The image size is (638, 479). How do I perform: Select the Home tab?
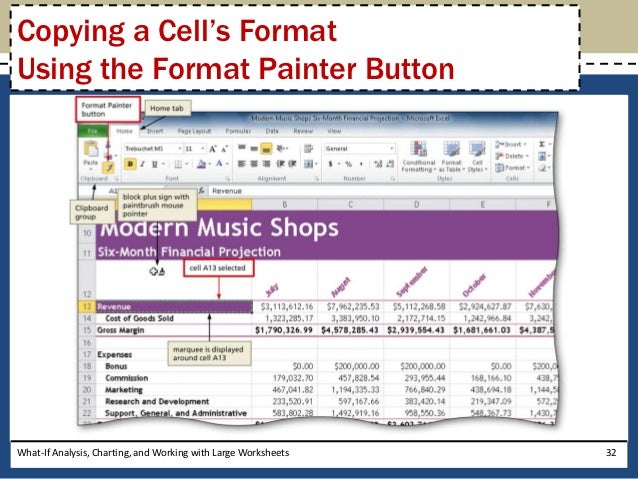click(x=124, y=131)
